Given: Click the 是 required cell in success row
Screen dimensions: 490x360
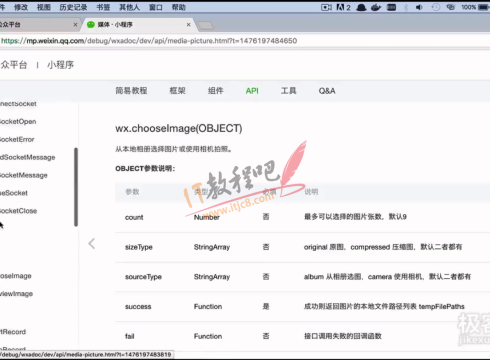Looking at the screenshot, I should (x=266, y=307).
